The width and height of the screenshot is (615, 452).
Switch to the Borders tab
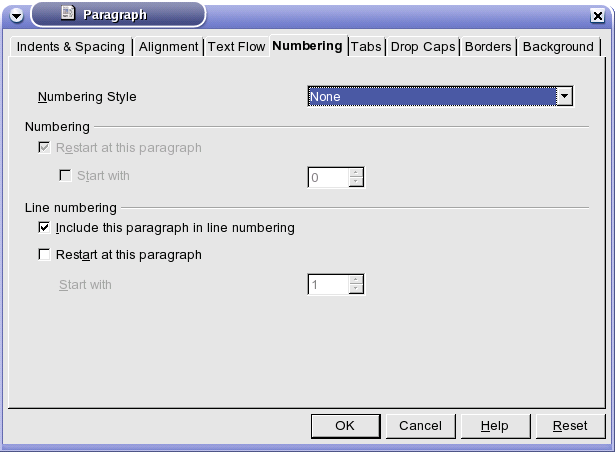pyautogui.click(x=488, y=47)
